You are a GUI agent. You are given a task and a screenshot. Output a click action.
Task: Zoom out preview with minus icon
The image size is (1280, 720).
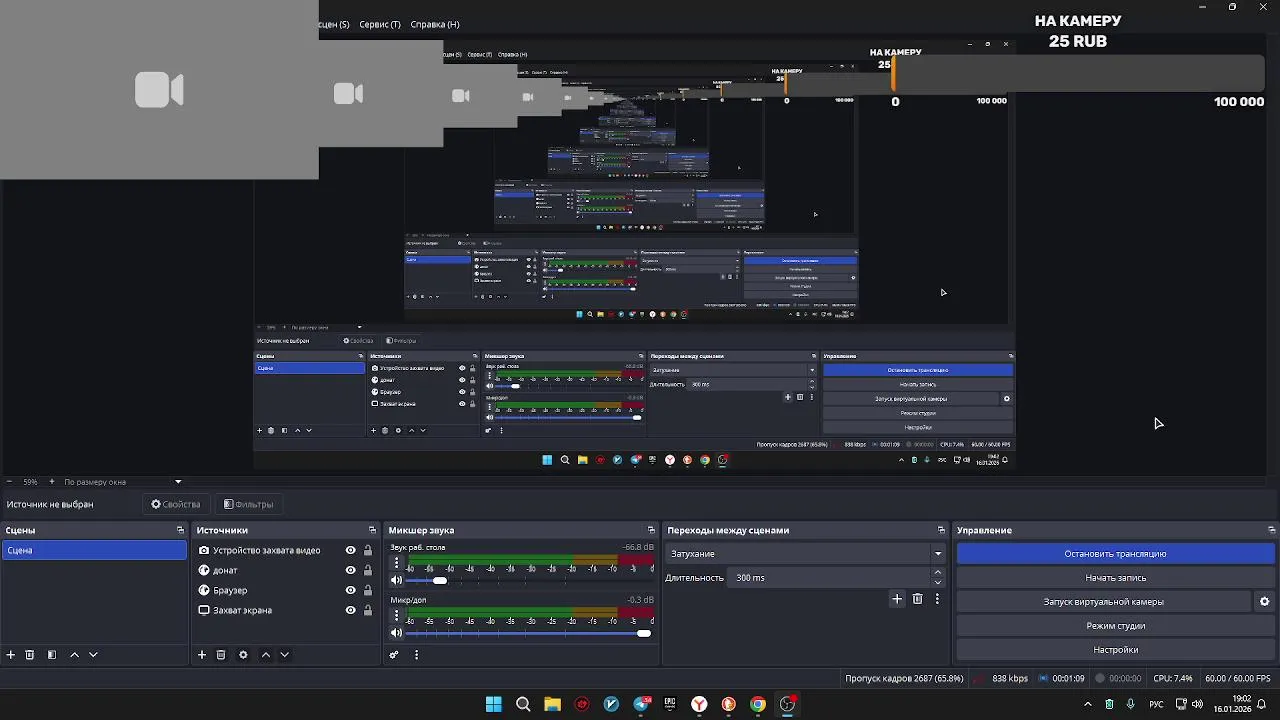[9, 482]
